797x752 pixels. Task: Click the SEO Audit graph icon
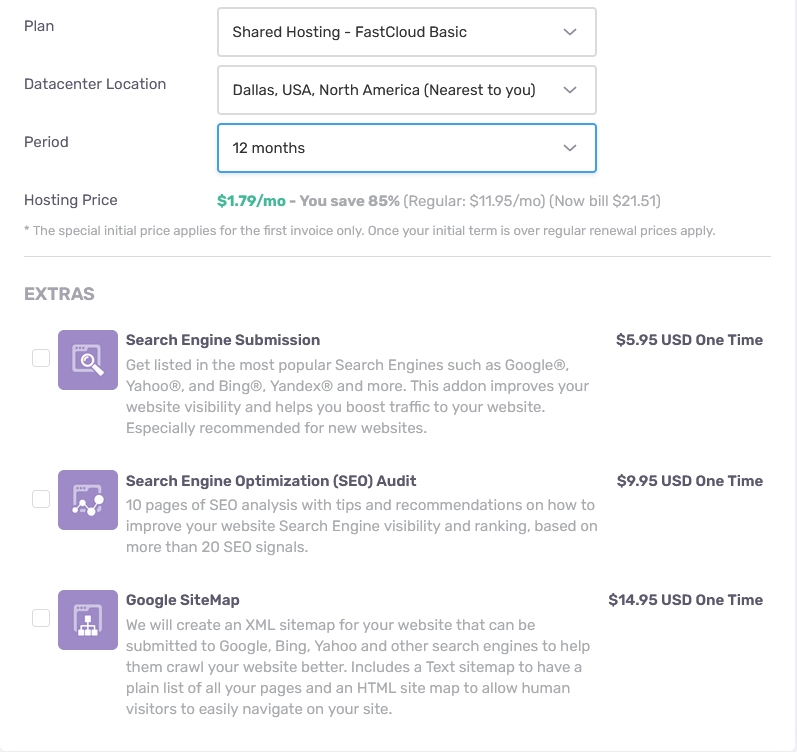pyautogui.click(x=88, y=500)
